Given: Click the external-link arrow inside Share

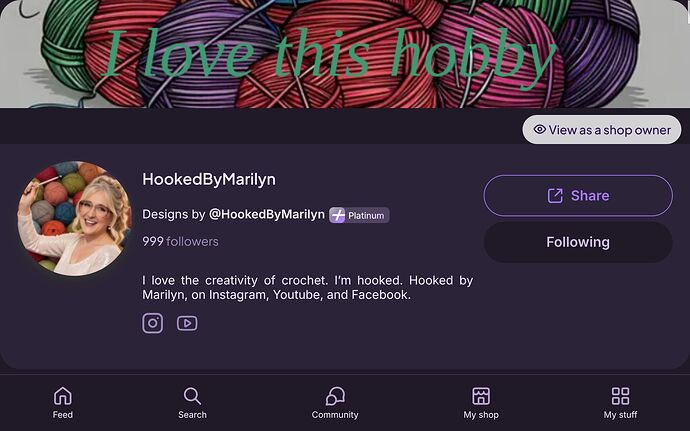Looking at the screenshot, I should pos(555,196).
